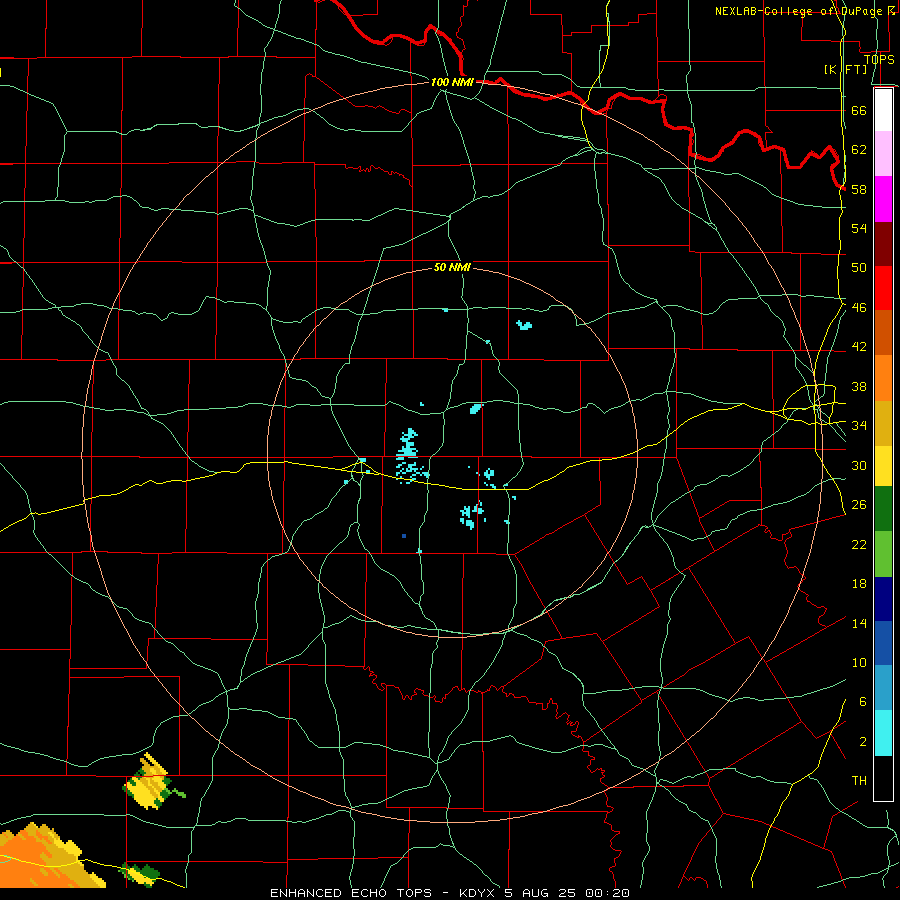Click the 50 scale value on the legend

(x=859, y=267)
